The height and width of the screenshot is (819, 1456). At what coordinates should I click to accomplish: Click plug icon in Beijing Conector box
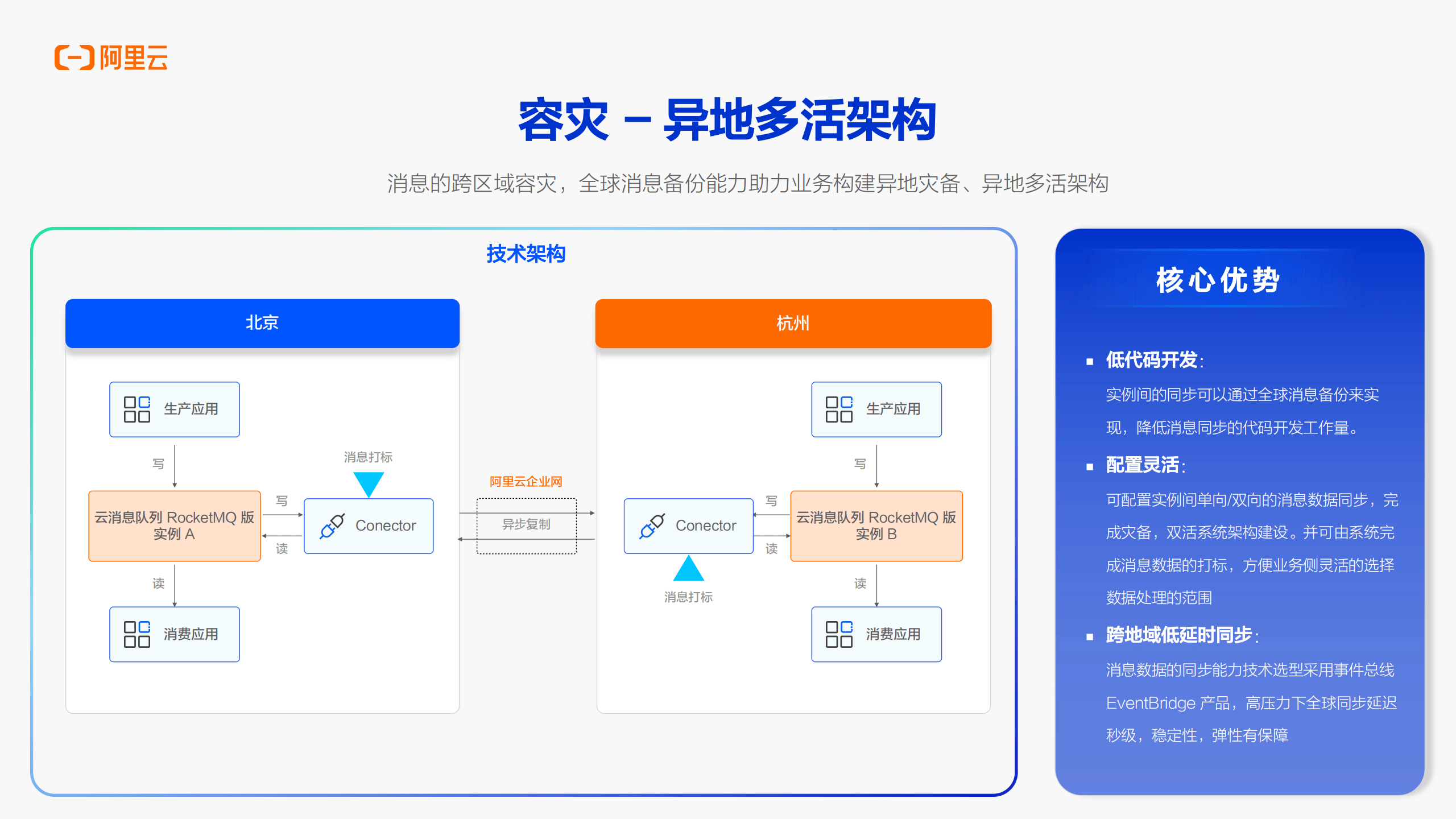click(x=332, y=526)
